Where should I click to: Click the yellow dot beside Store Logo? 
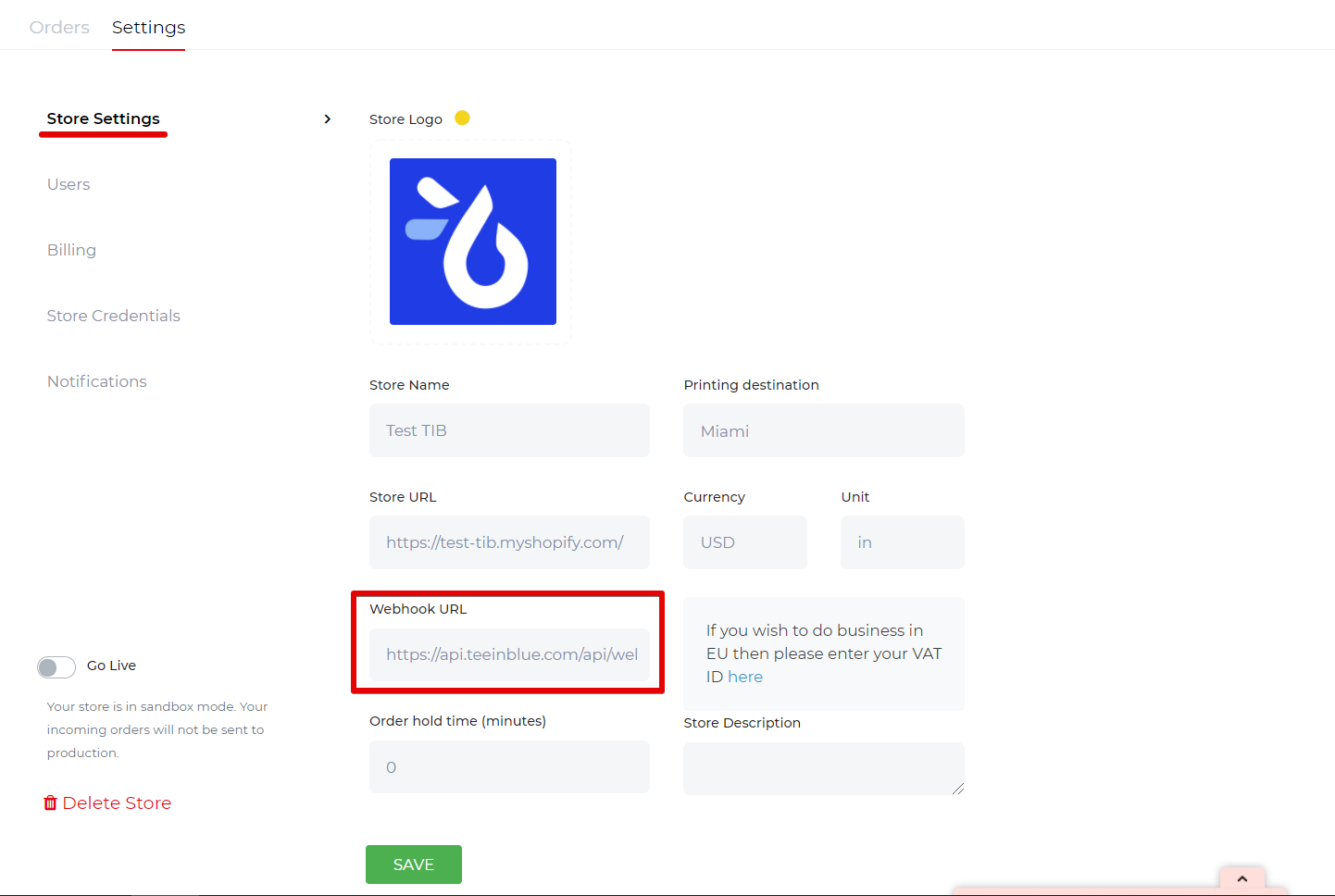463,118
